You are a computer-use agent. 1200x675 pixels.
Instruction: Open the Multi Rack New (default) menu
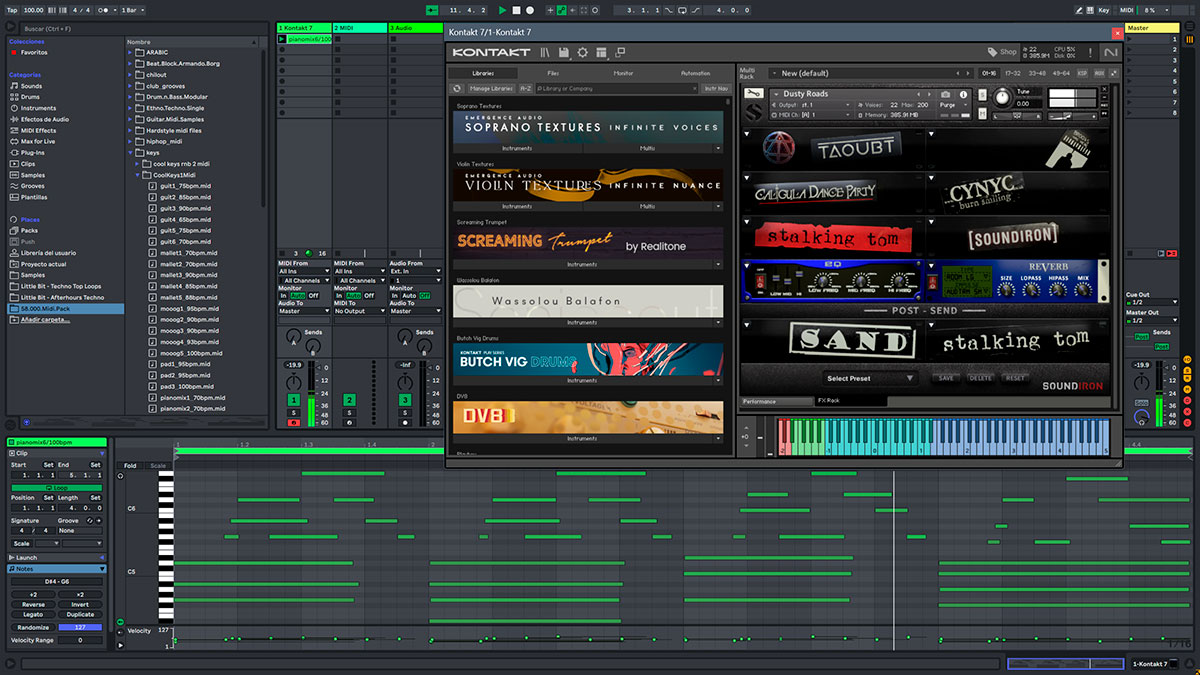[x=870, y=73]
